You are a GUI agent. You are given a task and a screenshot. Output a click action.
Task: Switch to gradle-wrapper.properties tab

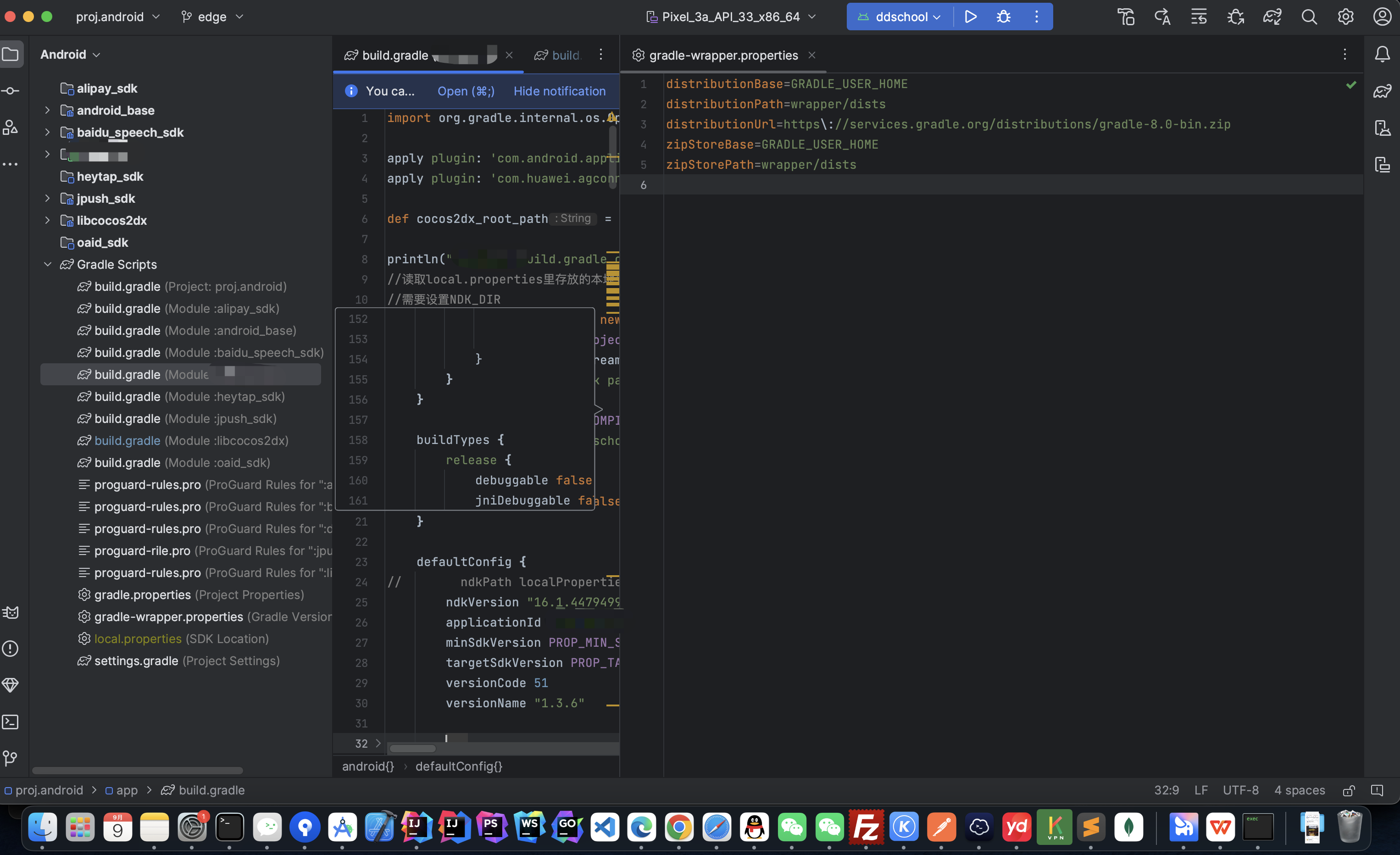(723, 55)
